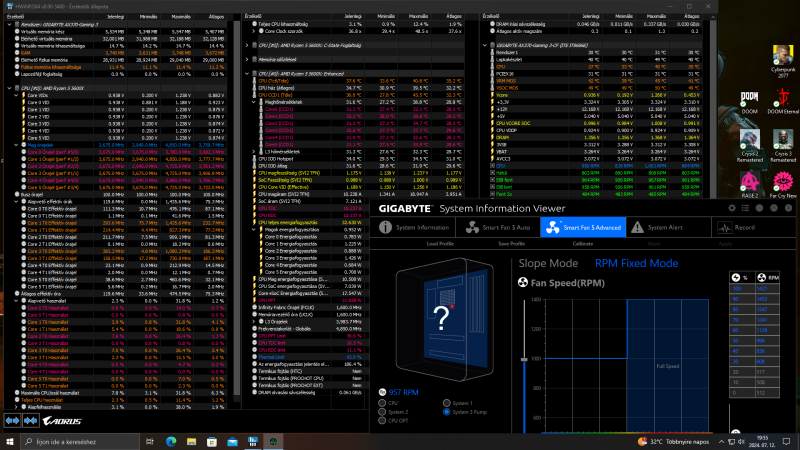800x450 pixels.
Task: Open Task View on the taskbar
Action: [x=149, y=441]
